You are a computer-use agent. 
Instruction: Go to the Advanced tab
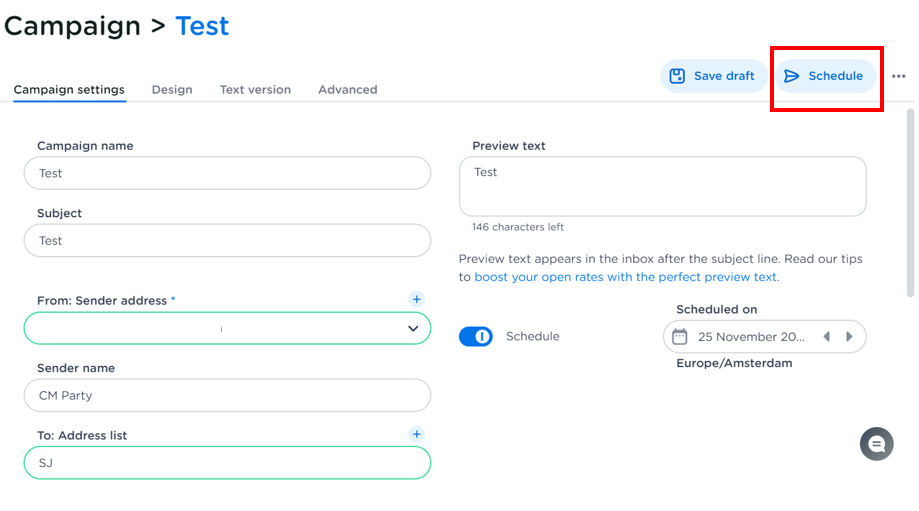pyautogui.click(x=347, y=89)
